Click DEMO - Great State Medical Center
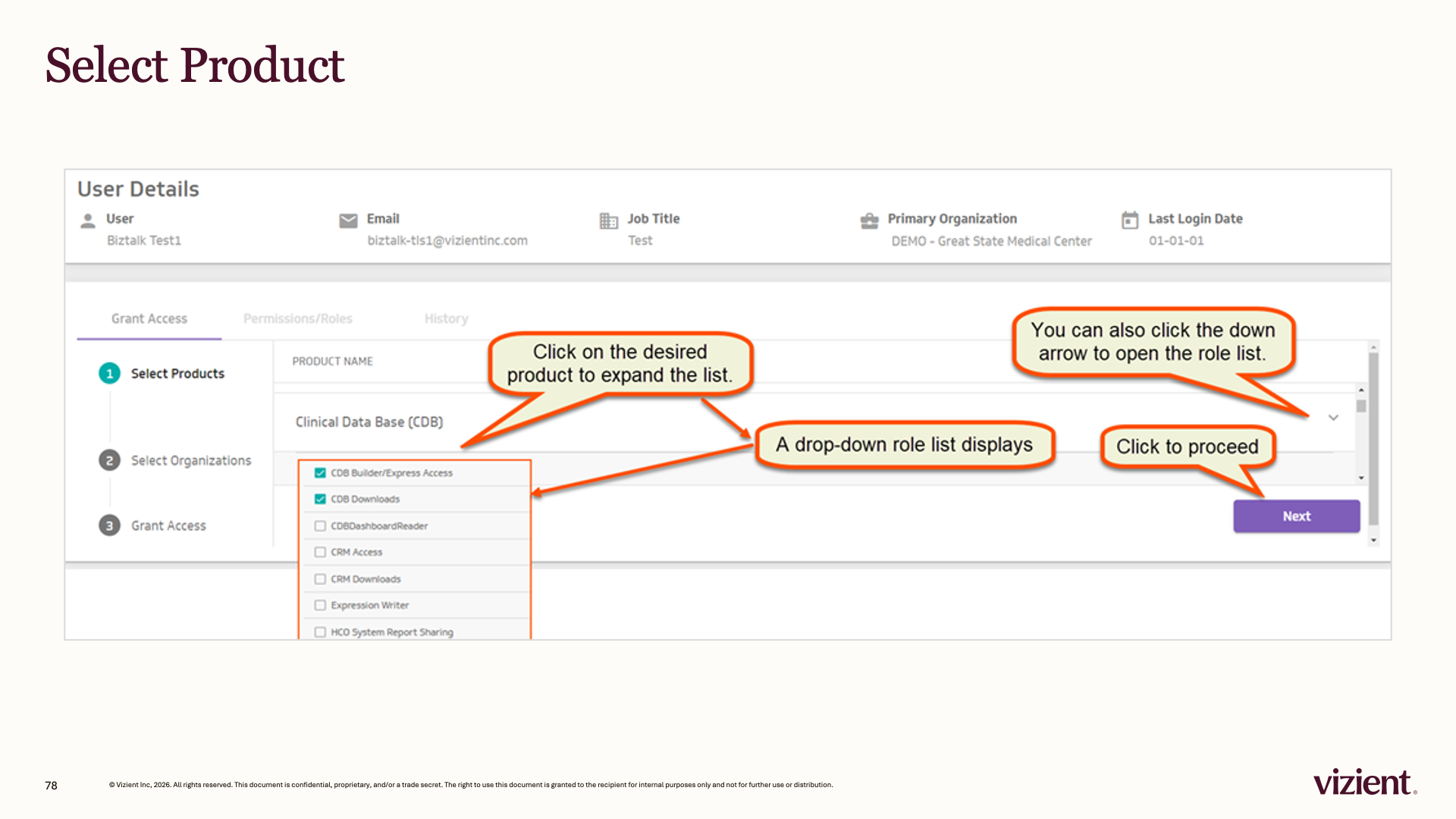The height and width of the screenshot is (819, 1456). [x=991, y=241]
